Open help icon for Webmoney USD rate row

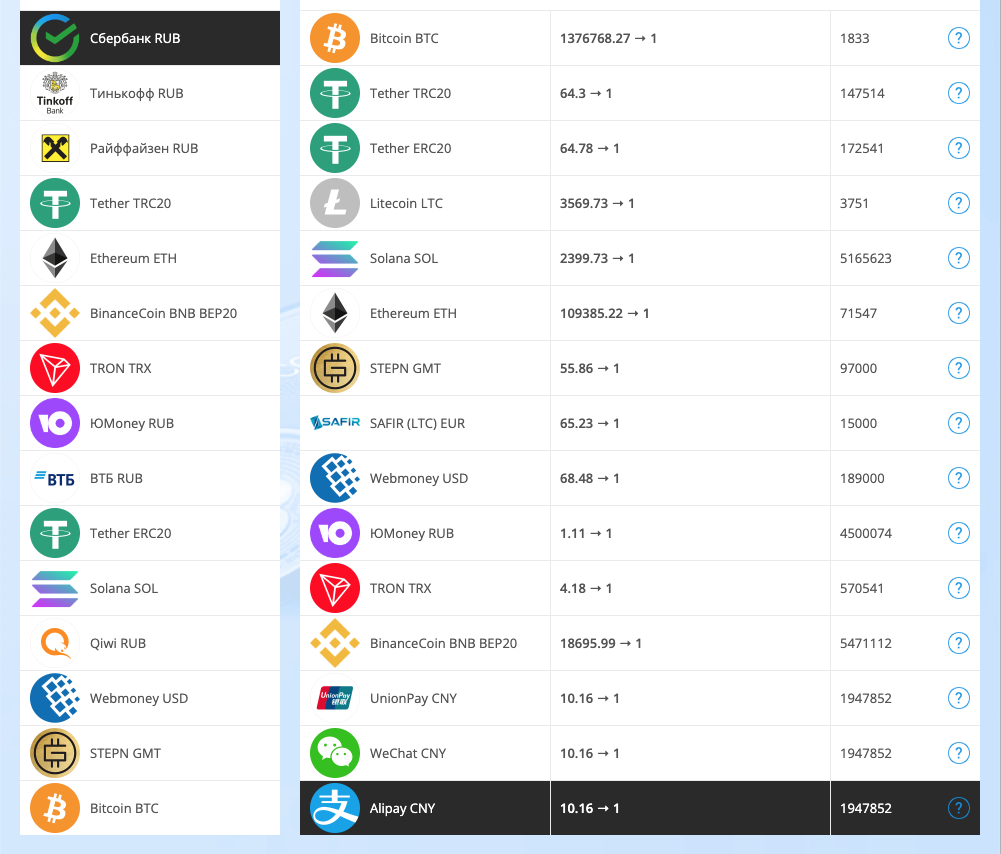tap(958, 478)
